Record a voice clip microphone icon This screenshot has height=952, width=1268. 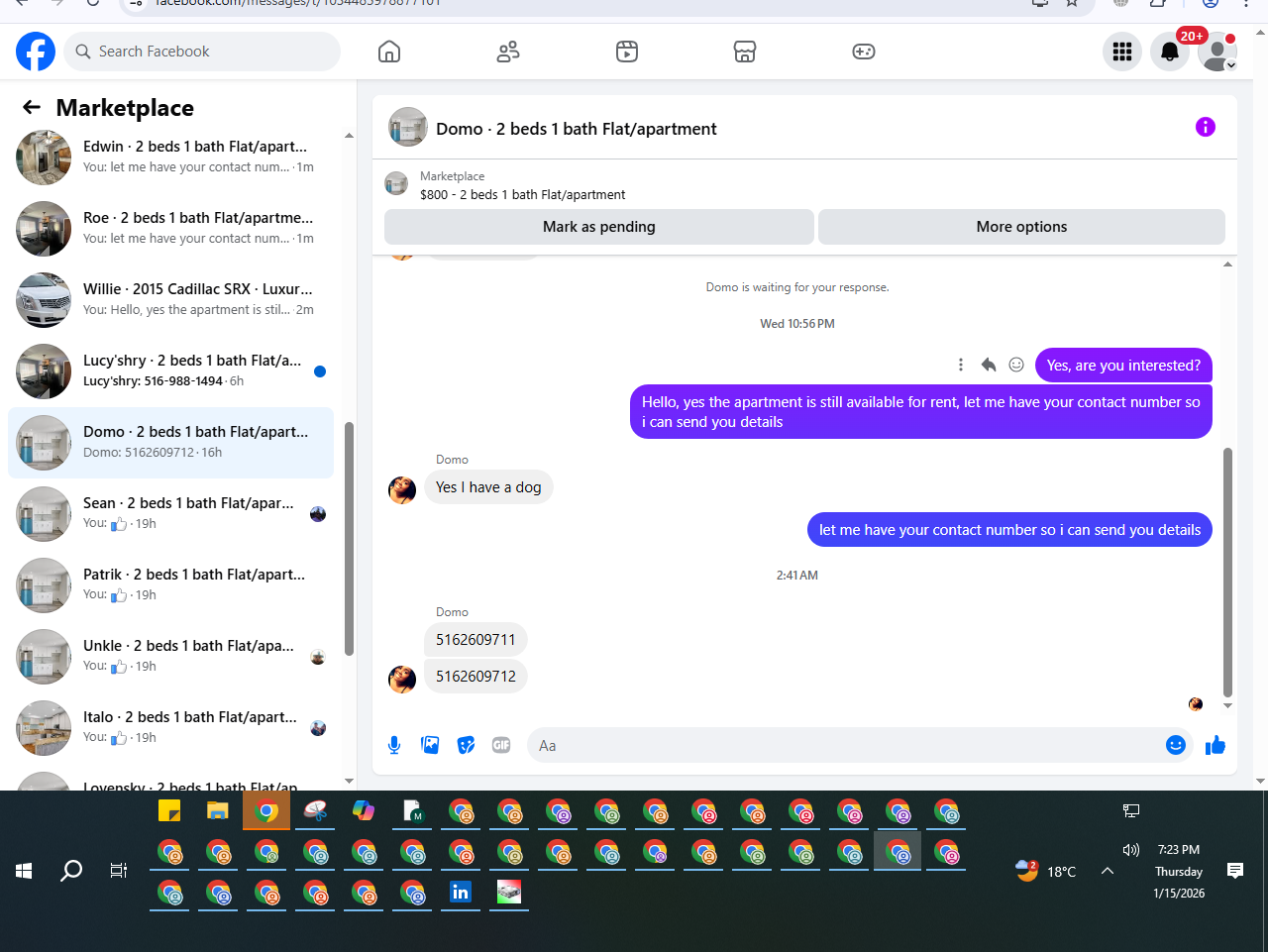(394, 745)
